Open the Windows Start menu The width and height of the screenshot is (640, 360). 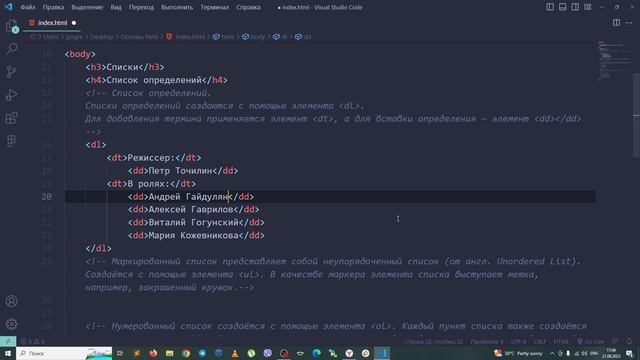pyautogui.click(x=8, y=353)
